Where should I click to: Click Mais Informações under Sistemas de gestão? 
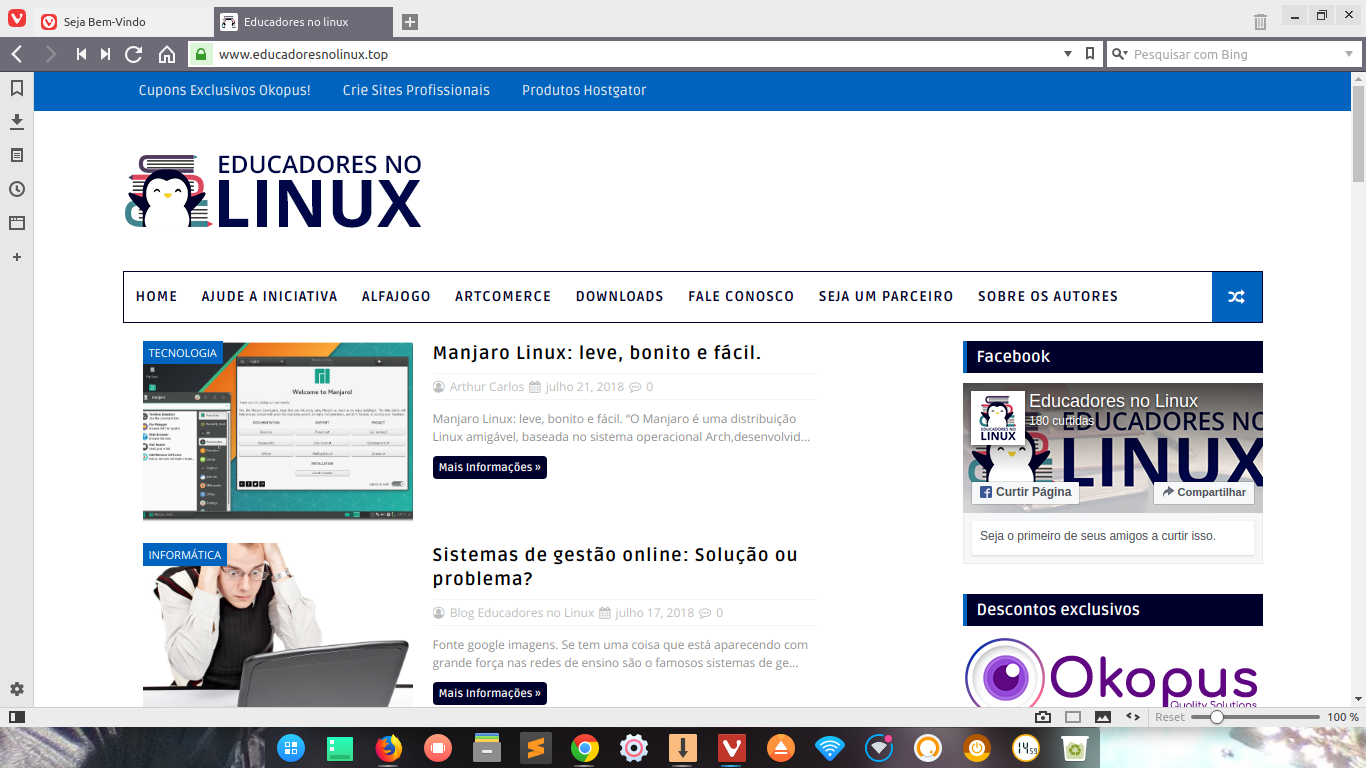tap(490, 693)
